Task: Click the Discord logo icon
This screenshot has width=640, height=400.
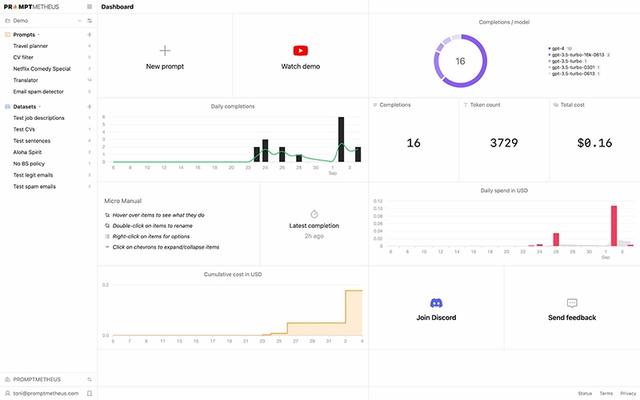Action: tap(435, 302)
